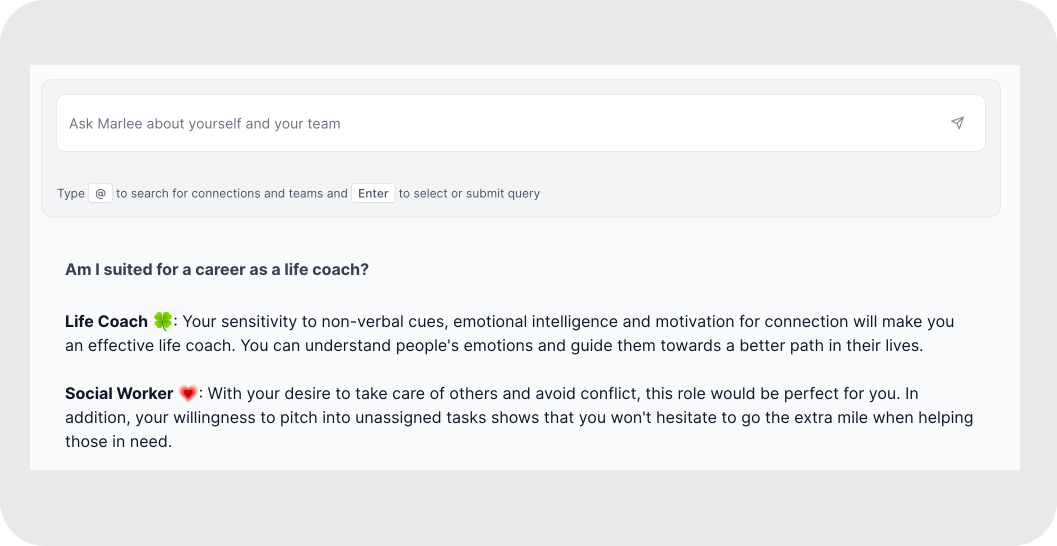Image resolution: width=1057 pixels, height=546 pixels.
Task: Select the "Am I suited for a career" question
Action: pyautogui.click(x=216, y=270)
